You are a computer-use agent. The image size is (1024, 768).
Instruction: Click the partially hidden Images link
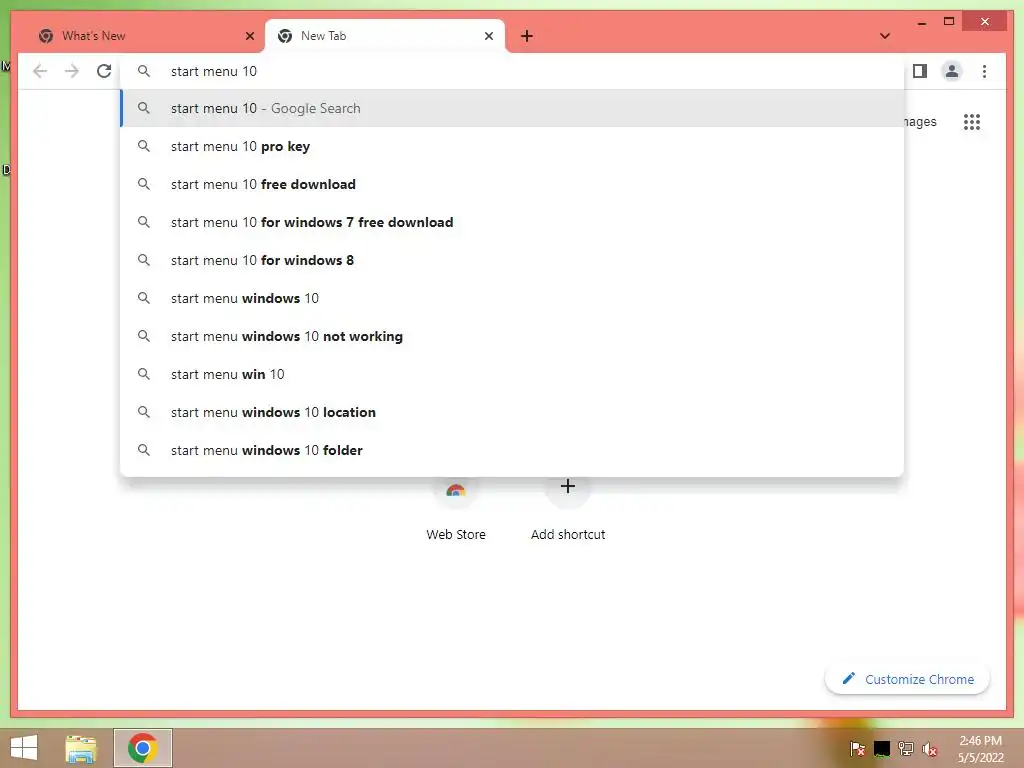point(921,122)
